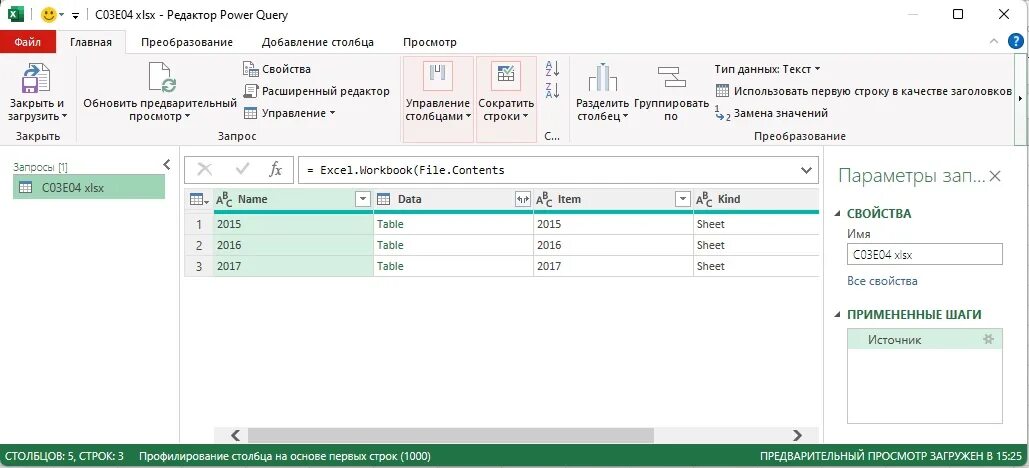1029x468 pixels.
Task: Click the horizontal scrollbar thumb
Action: pyautogui.click(x=451, y=435)
